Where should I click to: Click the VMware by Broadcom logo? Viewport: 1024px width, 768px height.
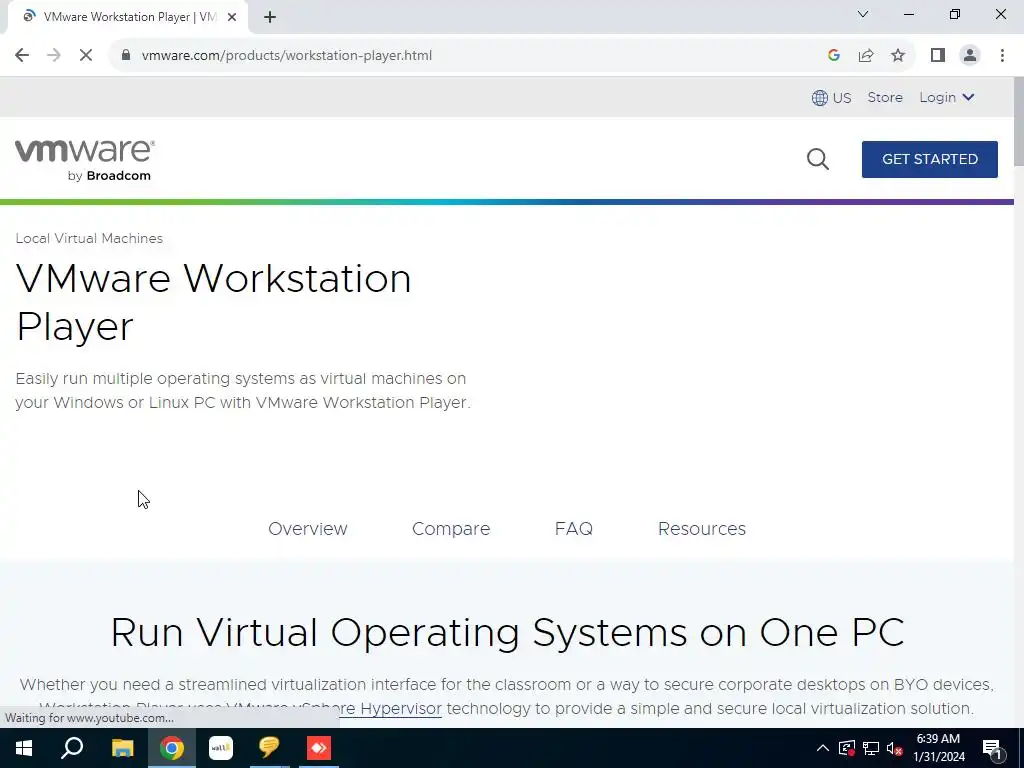[85, 160]
